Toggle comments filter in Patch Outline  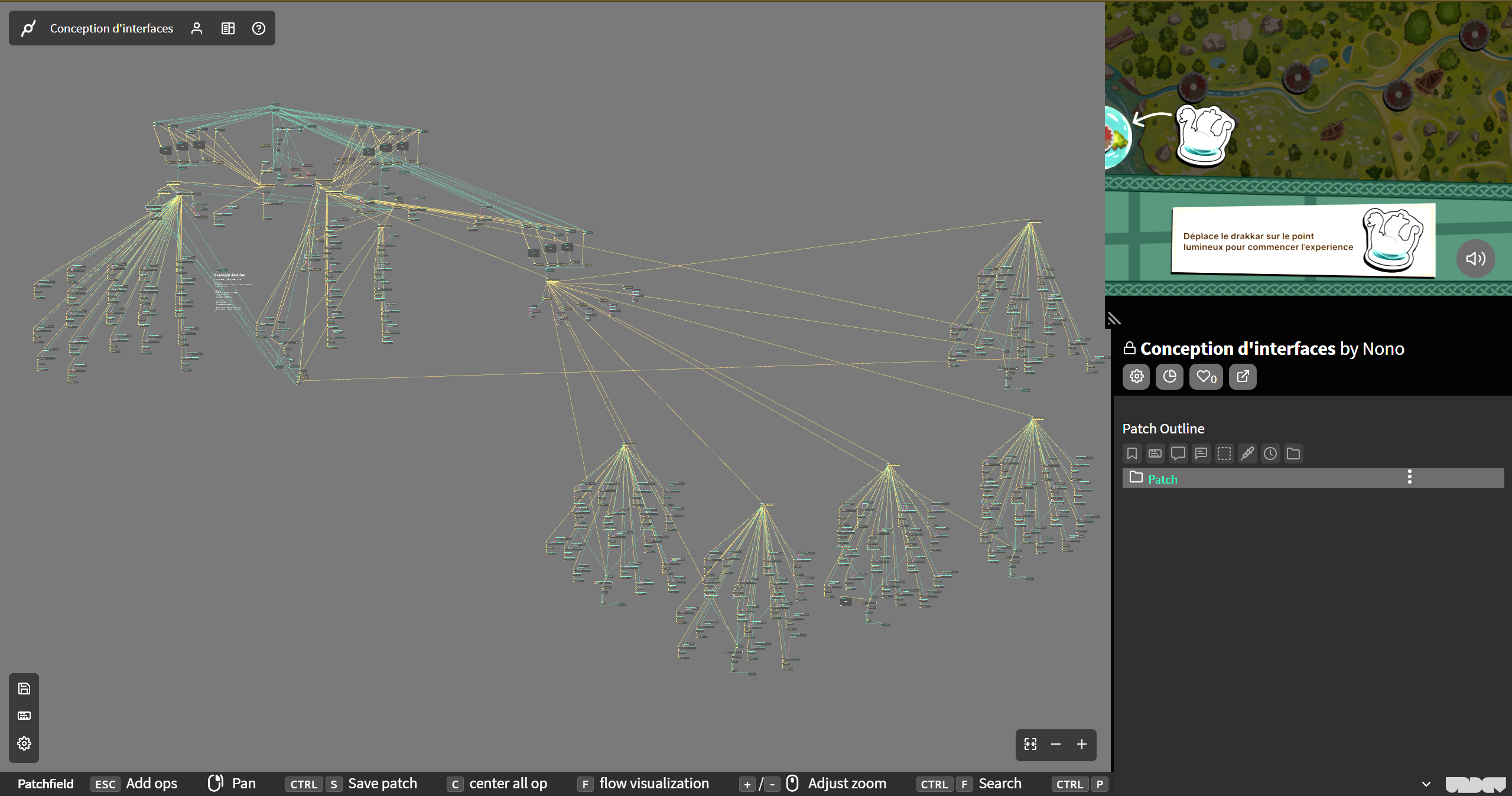pyautogui.click(x=1178, y=454)
